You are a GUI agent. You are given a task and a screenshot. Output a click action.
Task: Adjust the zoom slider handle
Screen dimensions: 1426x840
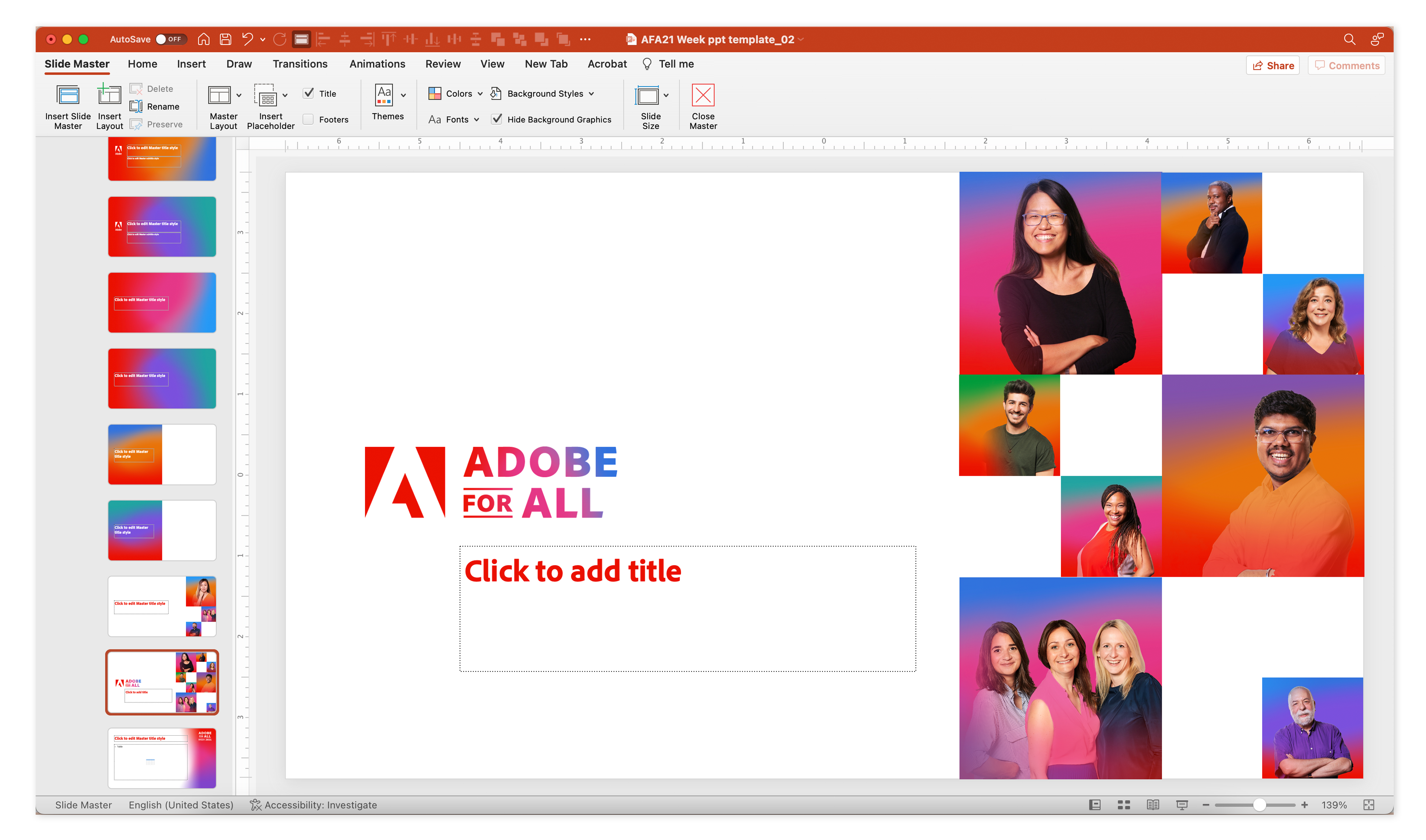pyautogui.click(x=1260, y=804)
